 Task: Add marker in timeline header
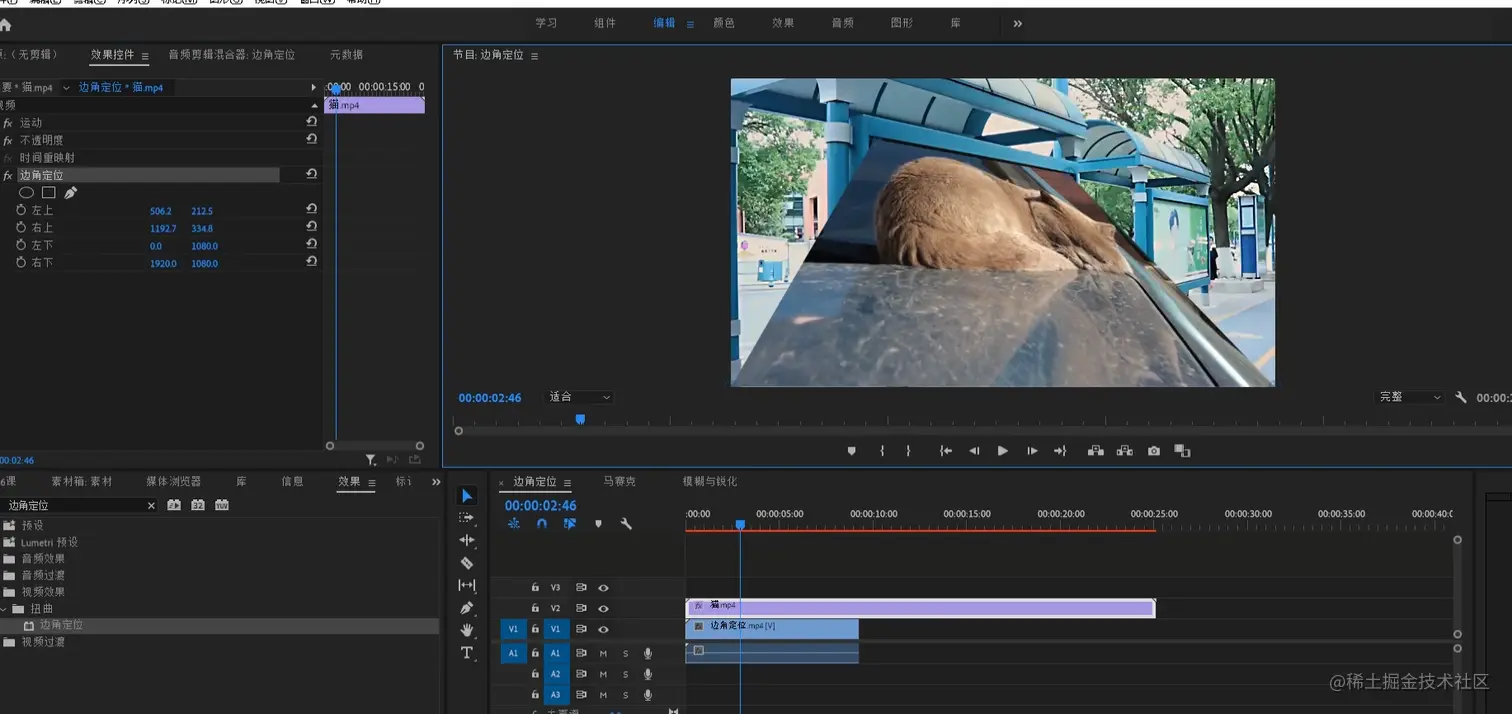598,523
